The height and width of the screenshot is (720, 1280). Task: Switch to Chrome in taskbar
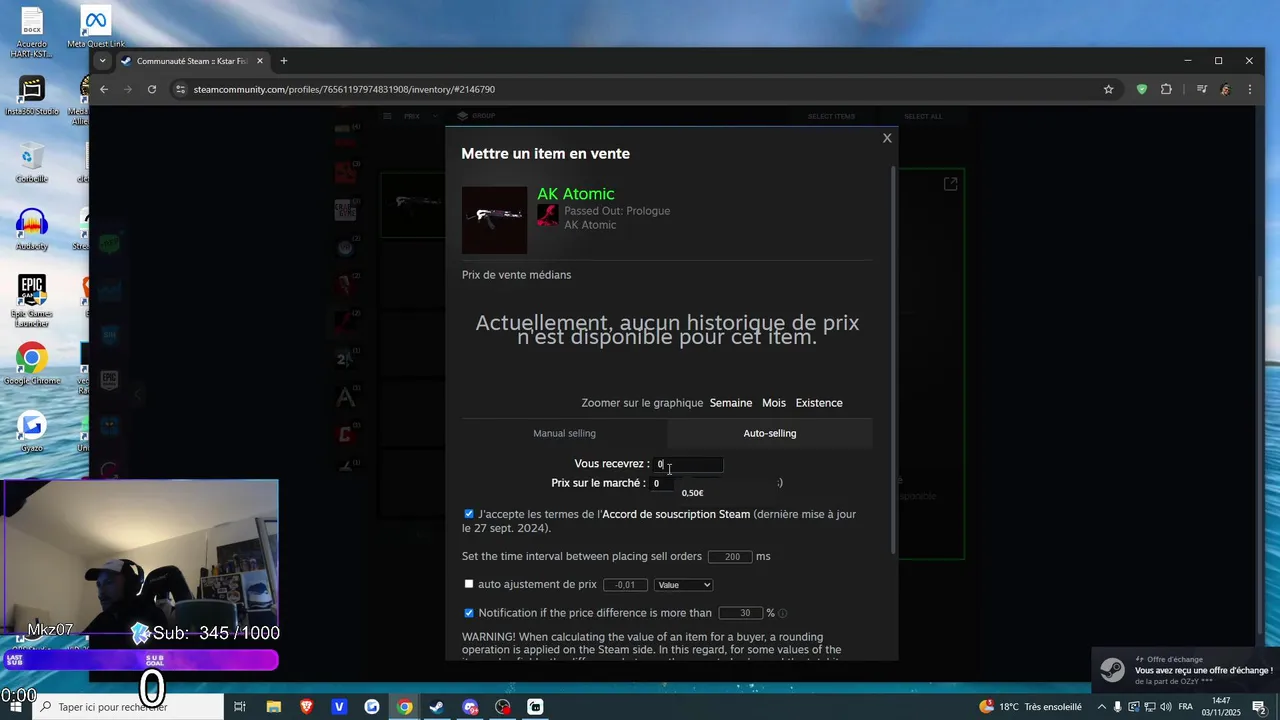coord(404,707)
